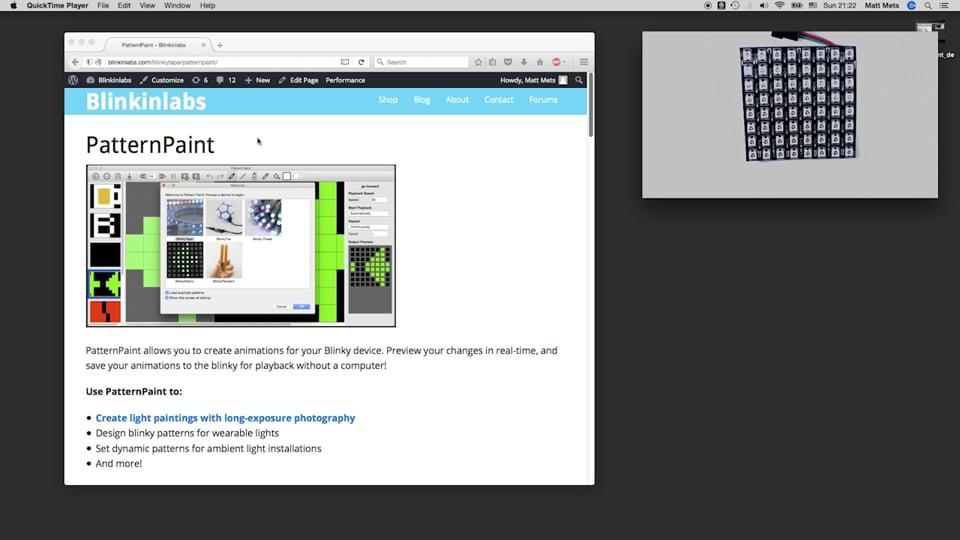The image size is (960, 540).
Task: Open the View menu
Action: [148, 6]
